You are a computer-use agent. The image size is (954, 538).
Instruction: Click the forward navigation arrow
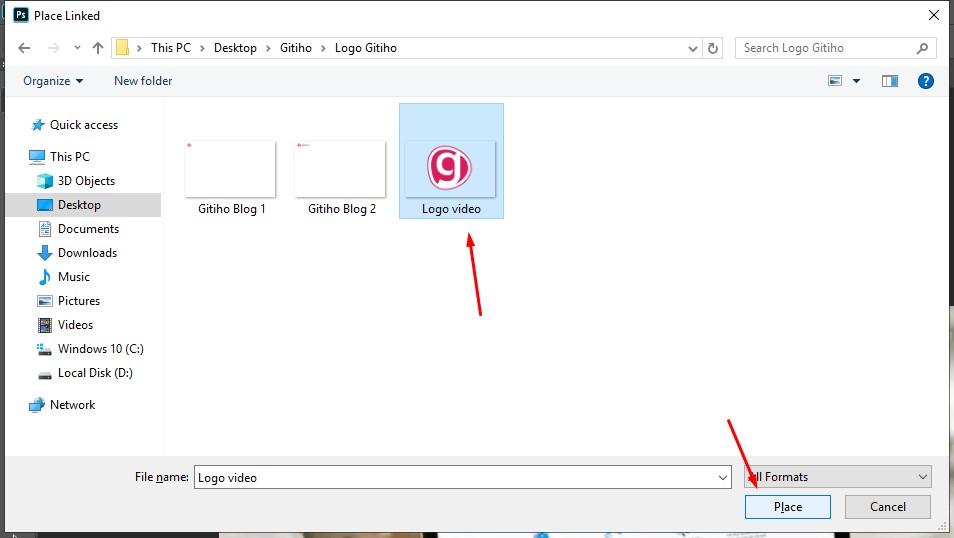point(54,48)
